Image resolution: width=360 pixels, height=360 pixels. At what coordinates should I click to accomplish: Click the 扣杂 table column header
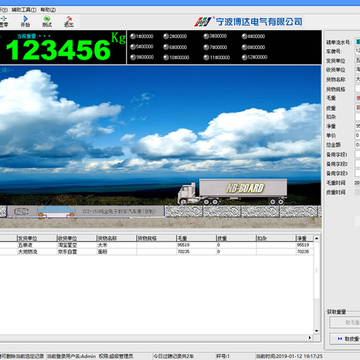pos(276,238)
